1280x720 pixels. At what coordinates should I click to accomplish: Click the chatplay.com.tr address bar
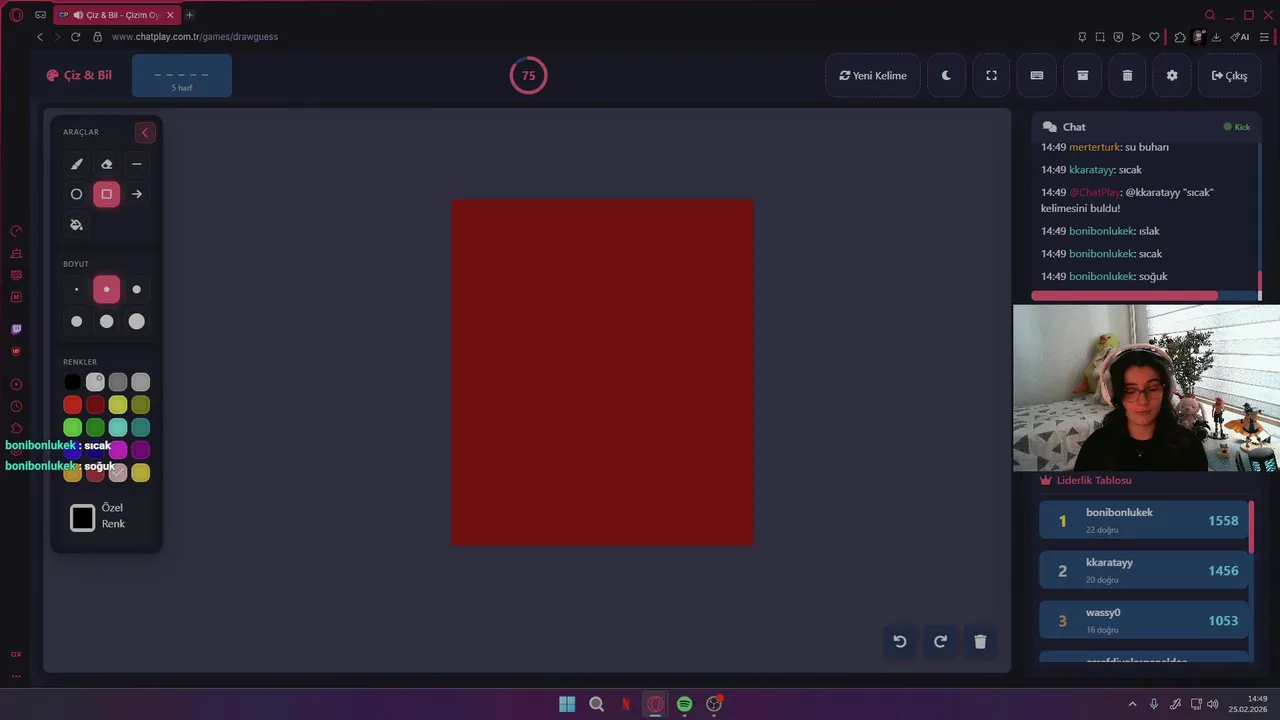194,37
